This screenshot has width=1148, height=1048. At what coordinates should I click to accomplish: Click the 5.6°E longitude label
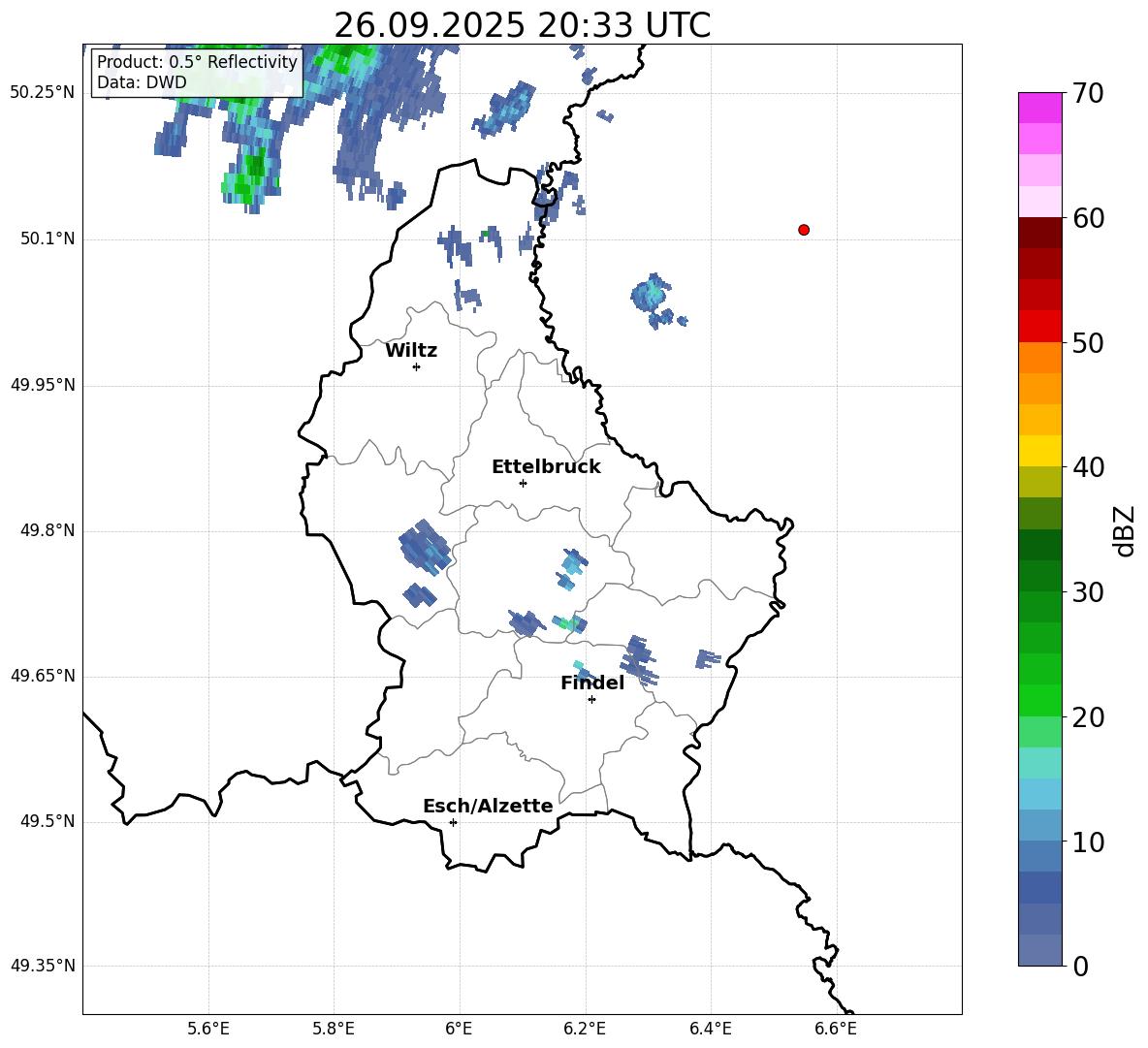(208, 1029)
